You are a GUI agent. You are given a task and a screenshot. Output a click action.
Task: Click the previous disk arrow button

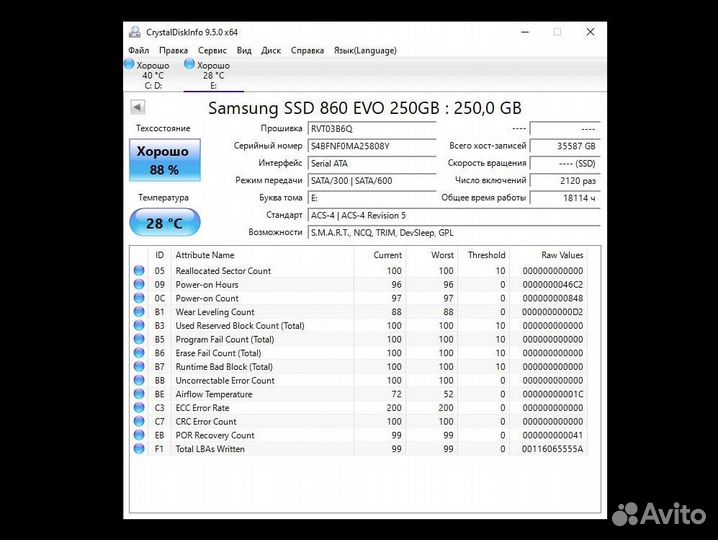click(x=138, y=107)
